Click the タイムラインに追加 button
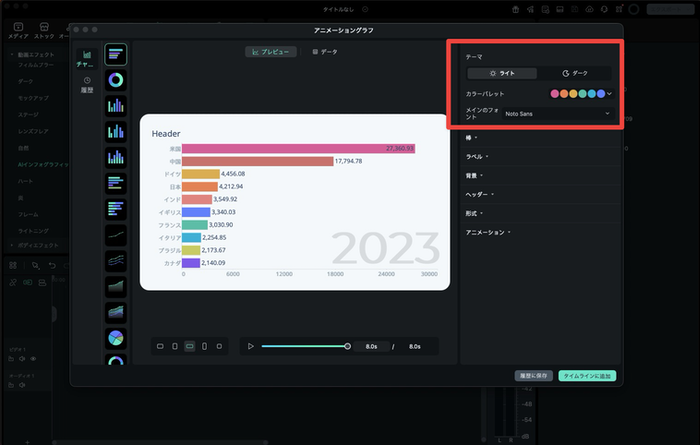This screenshot has width=700, height=445. point(587,376)
